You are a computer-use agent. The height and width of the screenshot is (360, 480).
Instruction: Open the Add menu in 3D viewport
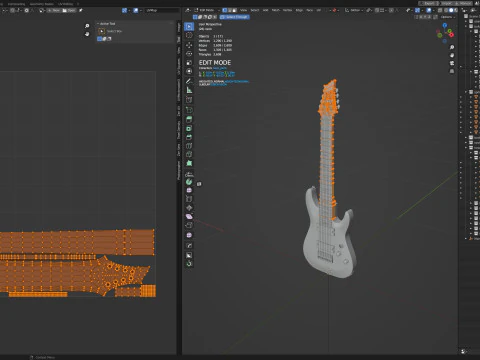tap(266, 10)
